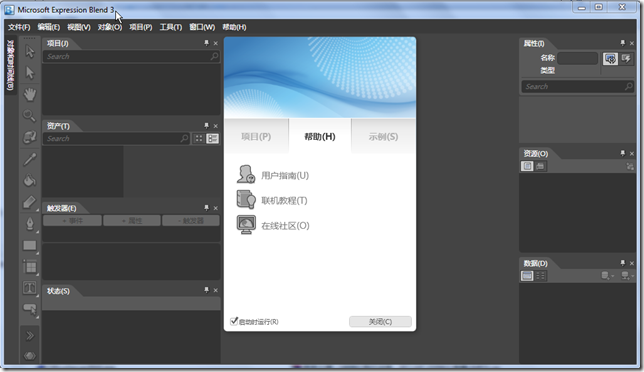Select the Selection arrow tool
The width and height of the screenshot is (644, 372).
pyautogui.click(x=30, y=52)
